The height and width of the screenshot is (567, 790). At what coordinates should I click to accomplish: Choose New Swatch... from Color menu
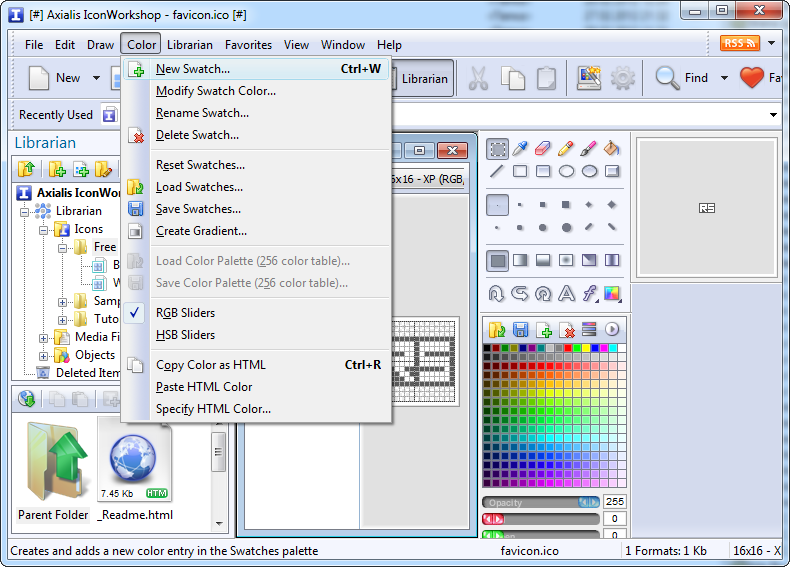click(256, 69)
